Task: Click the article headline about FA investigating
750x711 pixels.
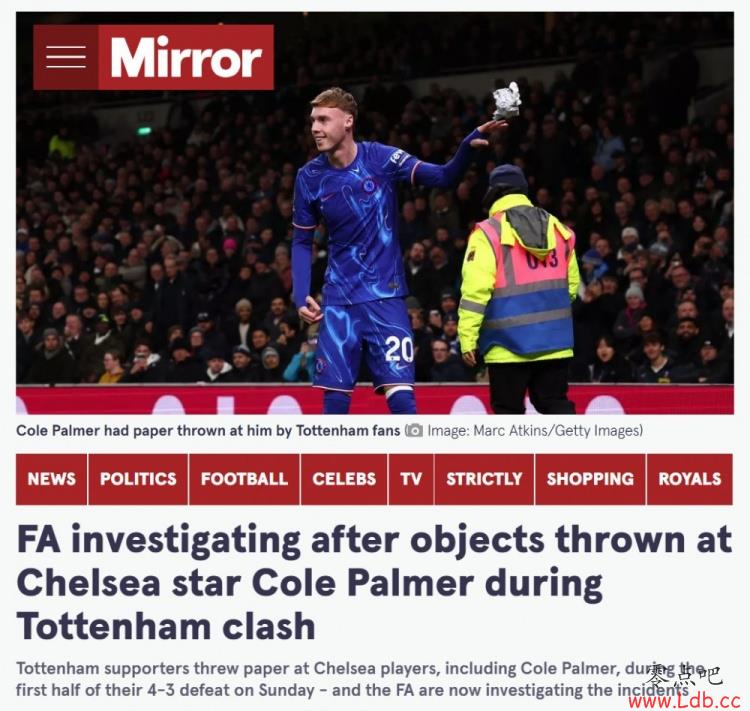Action: (374, 582)
